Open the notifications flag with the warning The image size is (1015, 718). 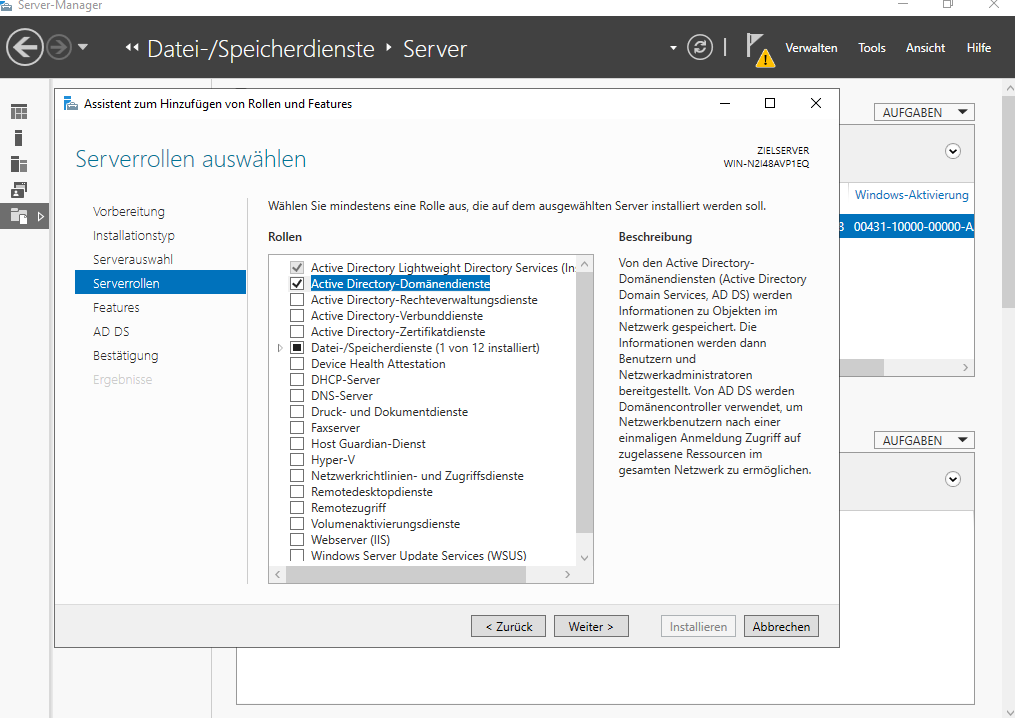759,48
